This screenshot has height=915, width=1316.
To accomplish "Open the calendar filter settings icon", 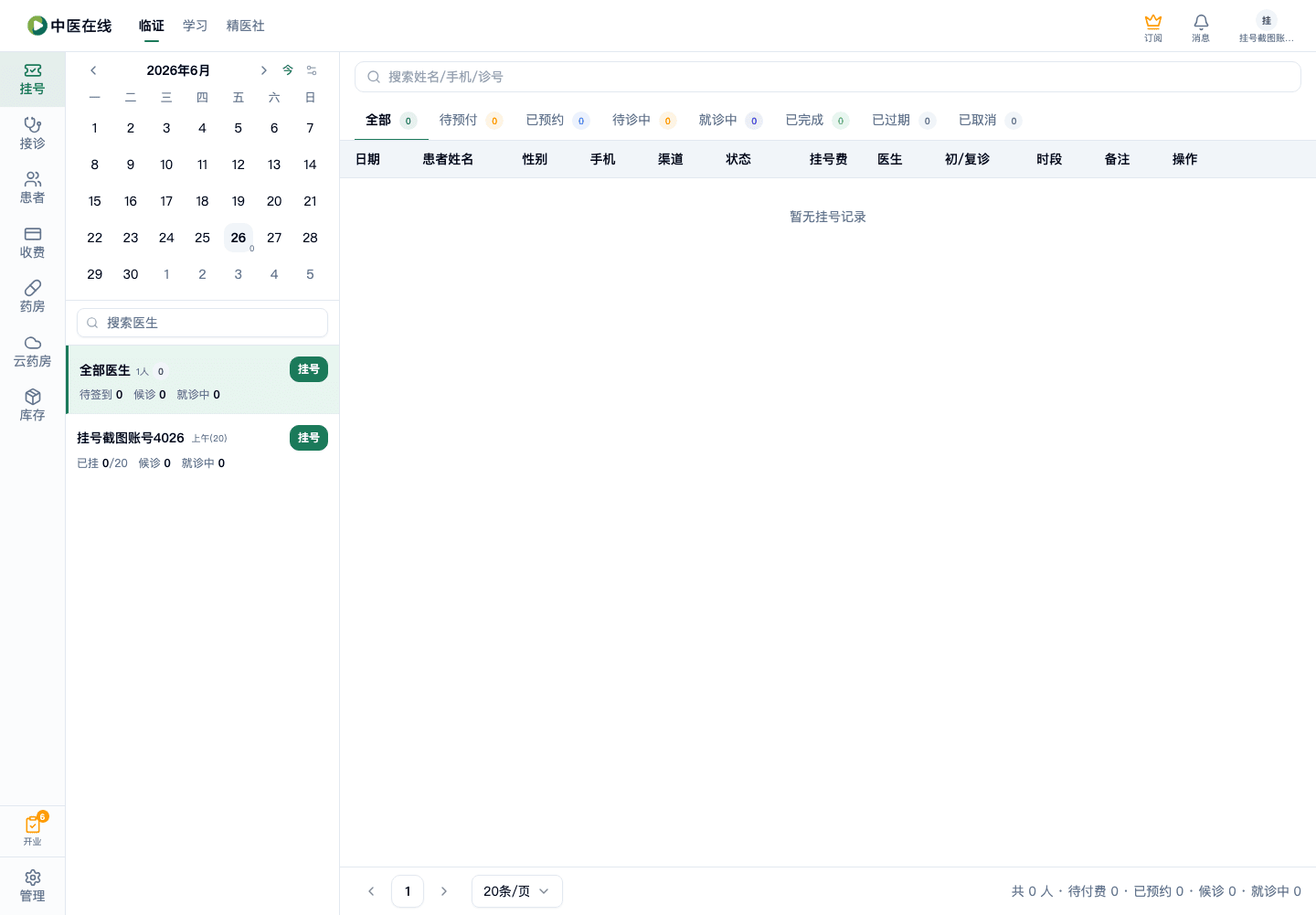I will pyautogui.click(x=312, y=70).
